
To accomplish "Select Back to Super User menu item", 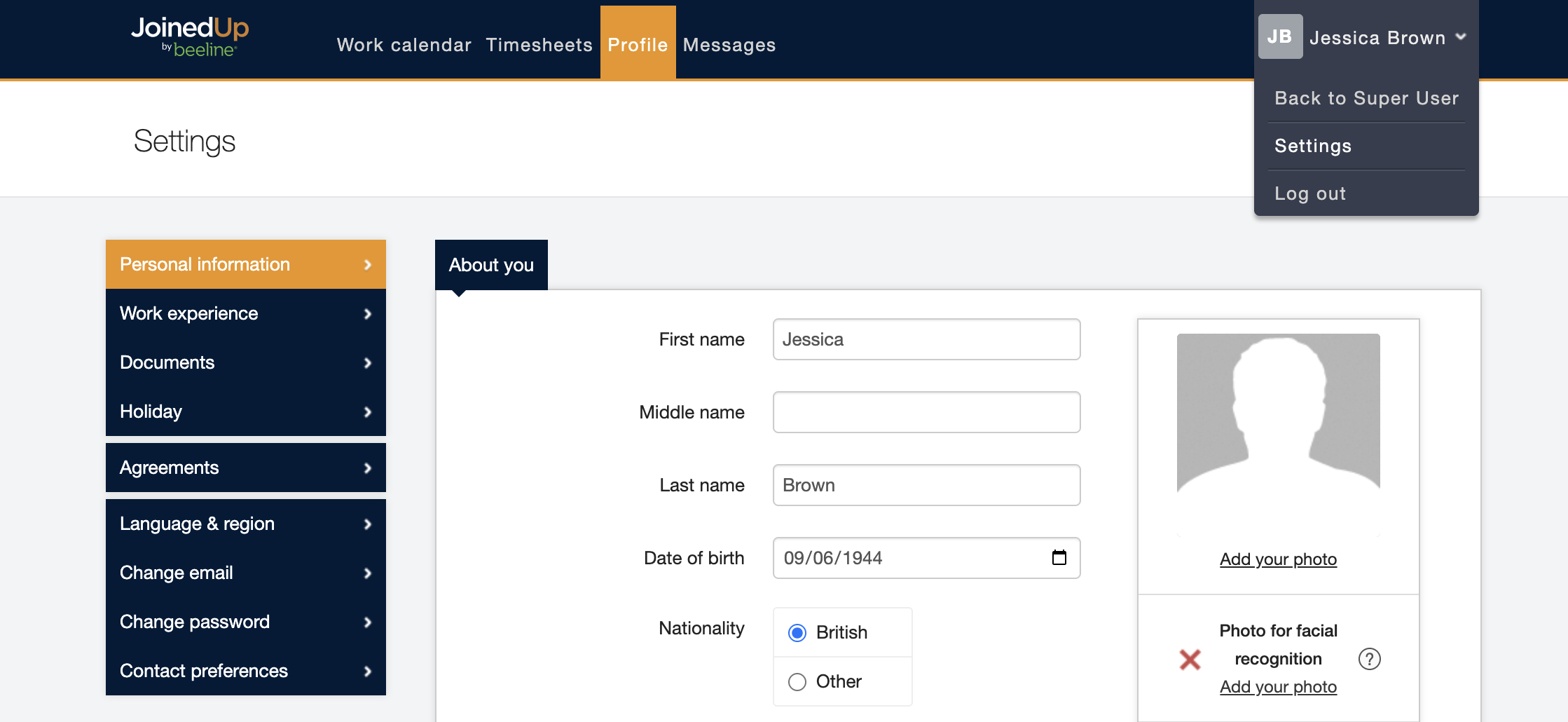I will [1366, 98].
